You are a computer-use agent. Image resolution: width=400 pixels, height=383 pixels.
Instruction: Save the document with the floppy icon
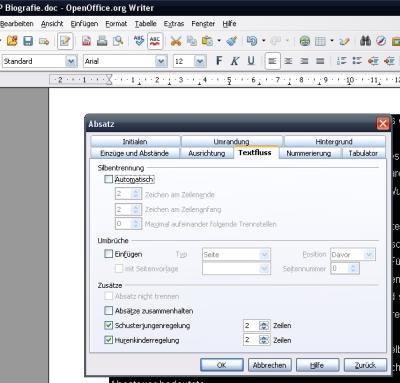coord(28,41)
